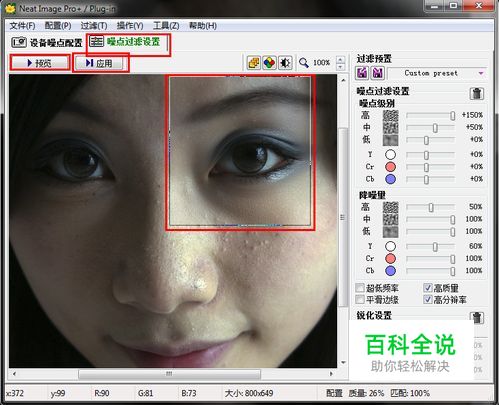This screenshot has width=499, height=405.
Task: Click the trash icon for 锐化设置
Action: [477, 317]
